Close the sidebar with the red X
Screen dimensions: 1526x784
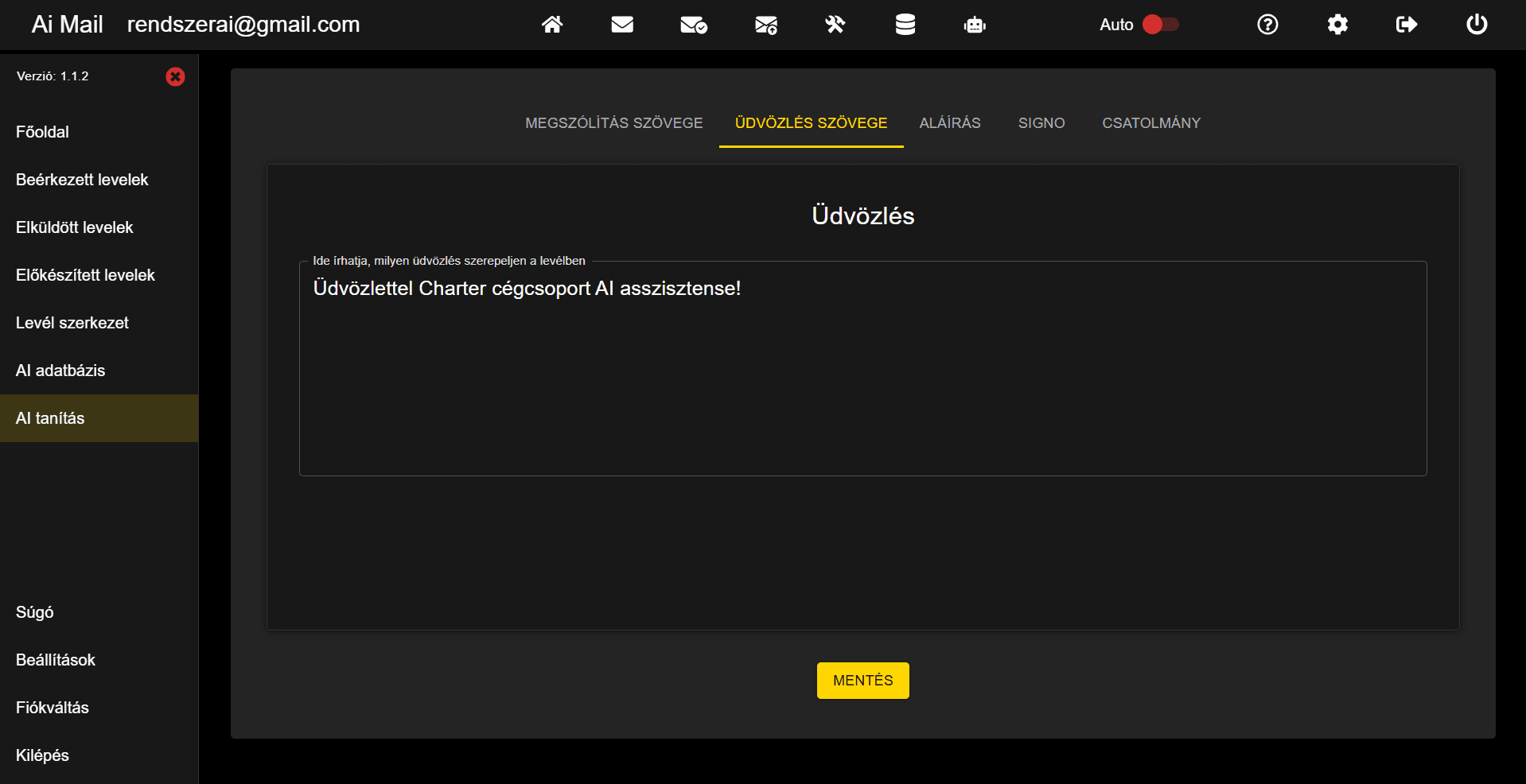(175, 76)
